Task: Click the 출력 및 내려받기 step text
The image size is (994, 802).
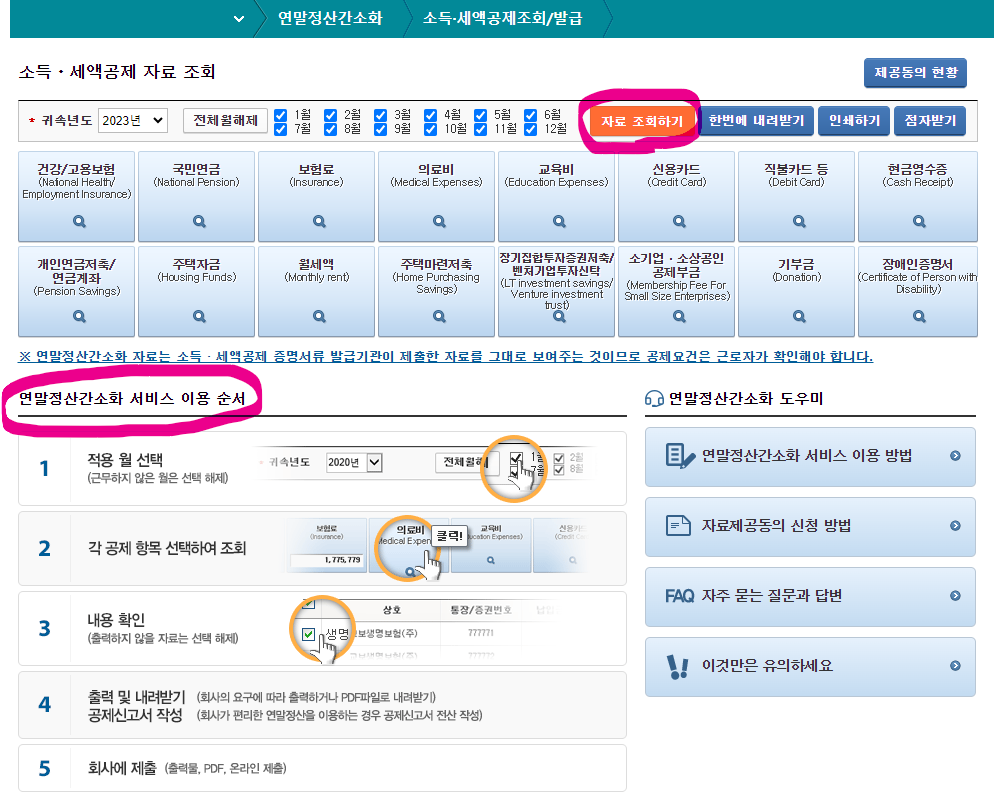Action: coord(136,697)
